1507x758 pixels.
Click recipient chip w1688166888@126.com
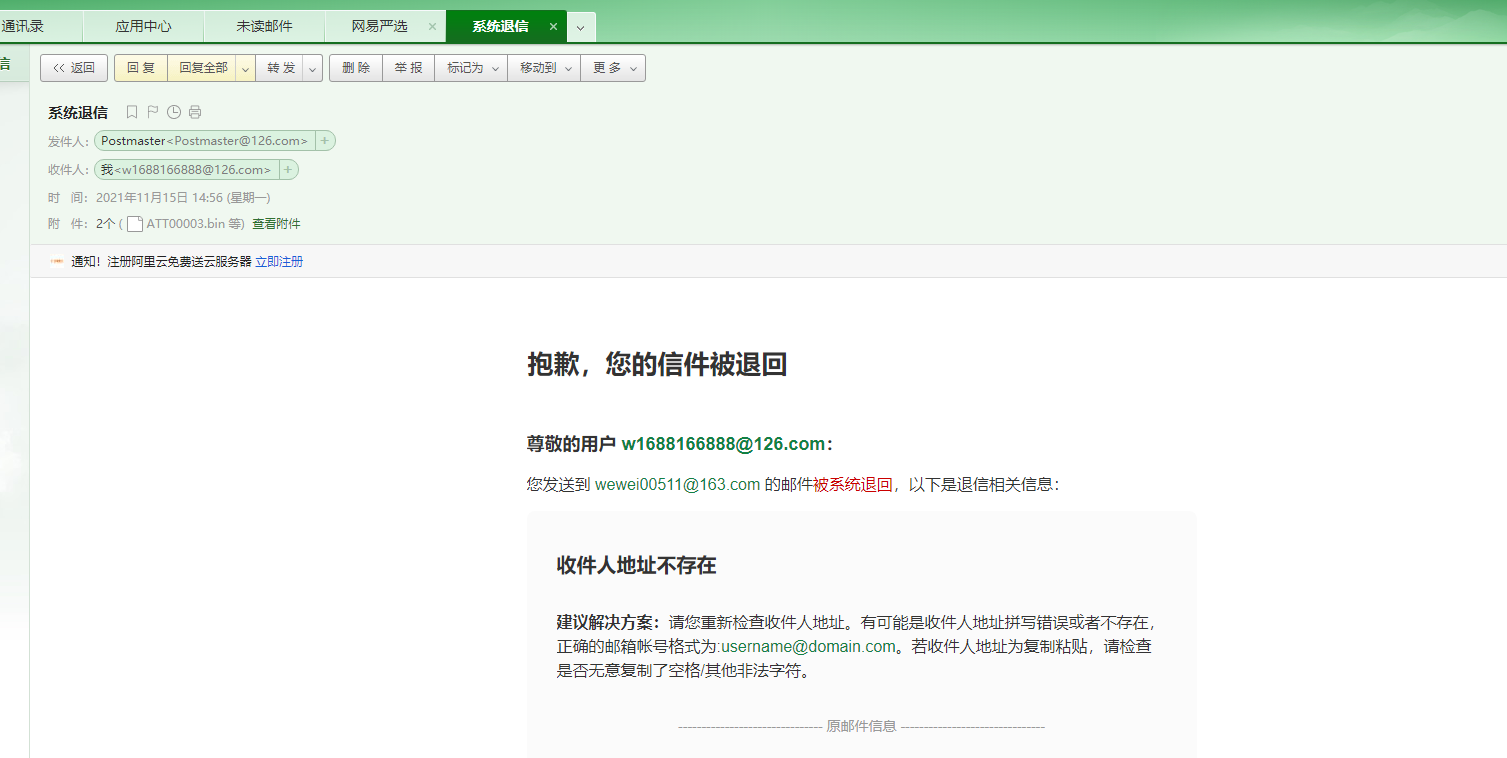(x=185, y=170)
